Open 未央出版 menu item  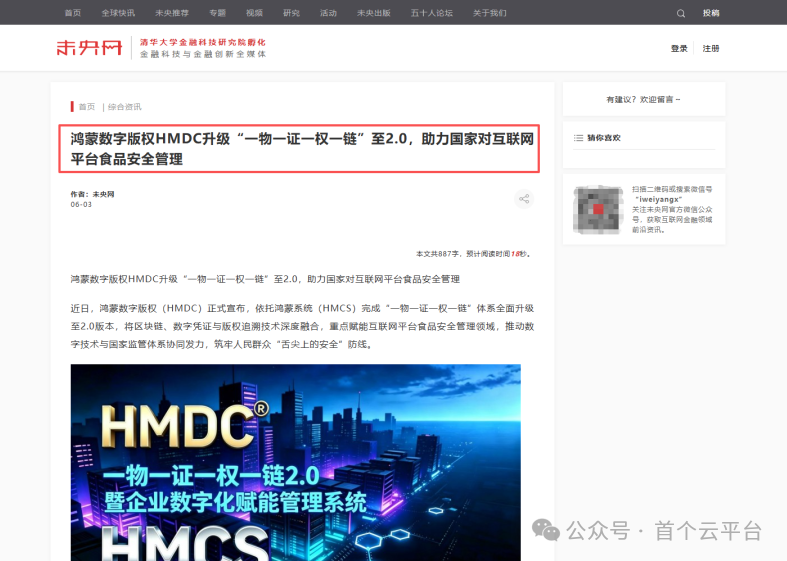click(373, 13)
